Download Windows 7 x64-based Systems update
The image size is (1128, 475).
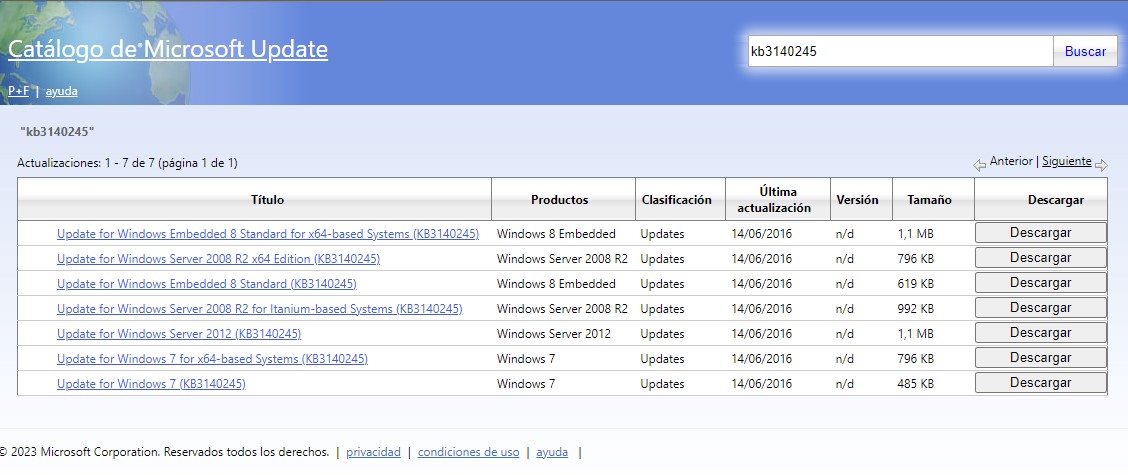1040,358
